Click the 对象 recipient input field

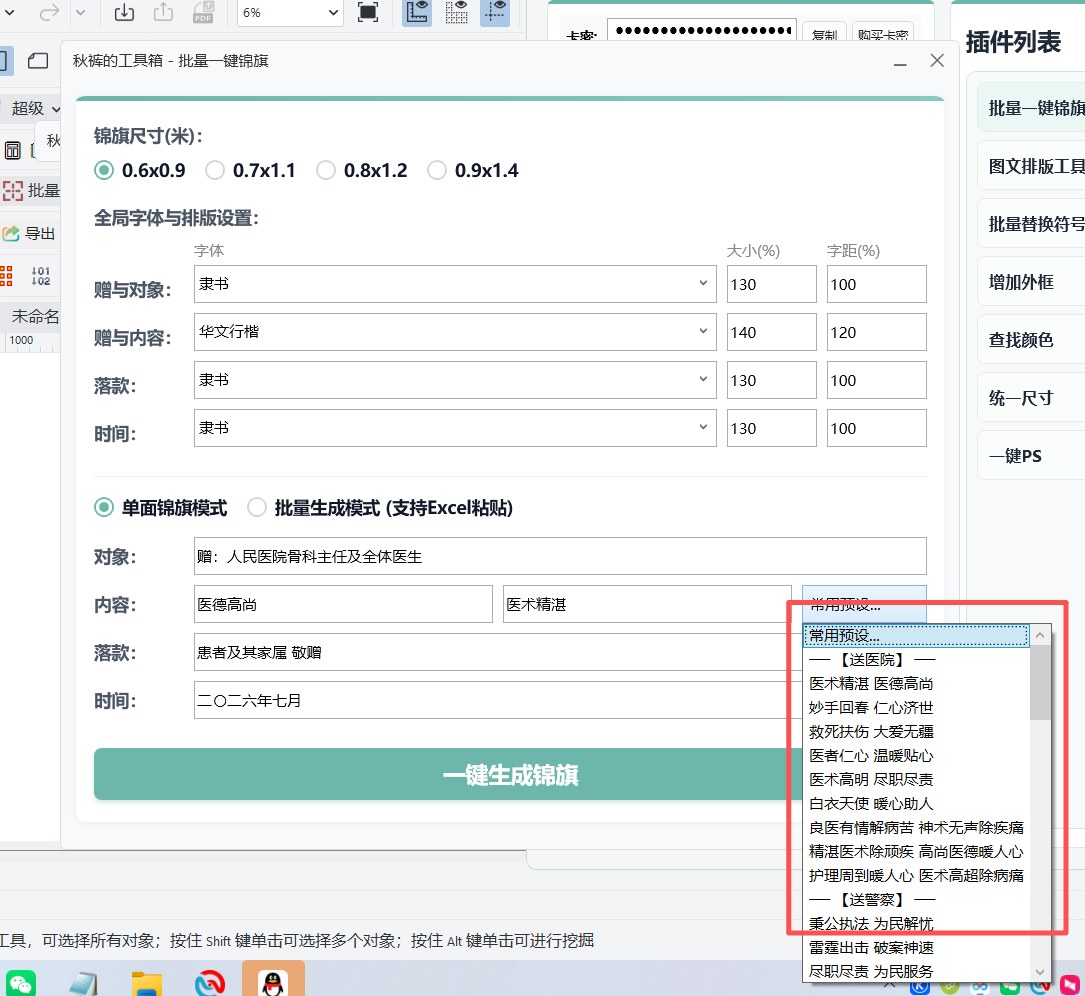click(x=560, y=556)
